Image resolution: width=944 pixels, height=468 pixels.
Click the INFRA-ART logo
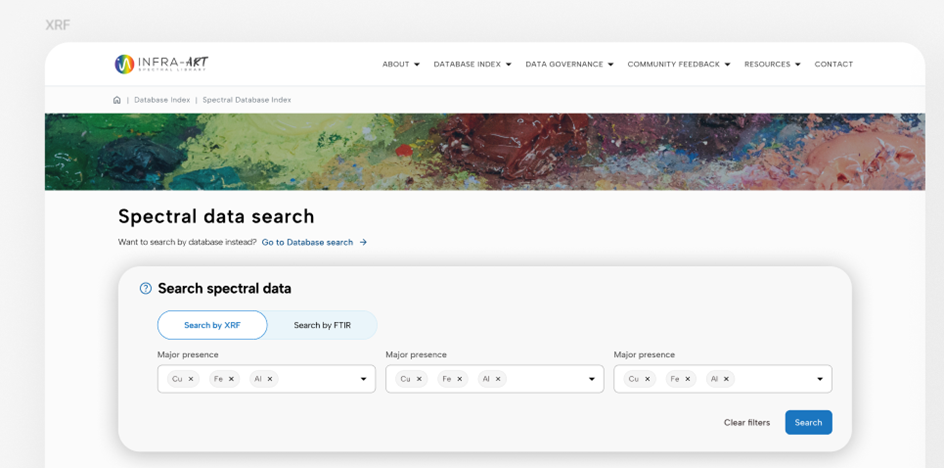point(161,64)
